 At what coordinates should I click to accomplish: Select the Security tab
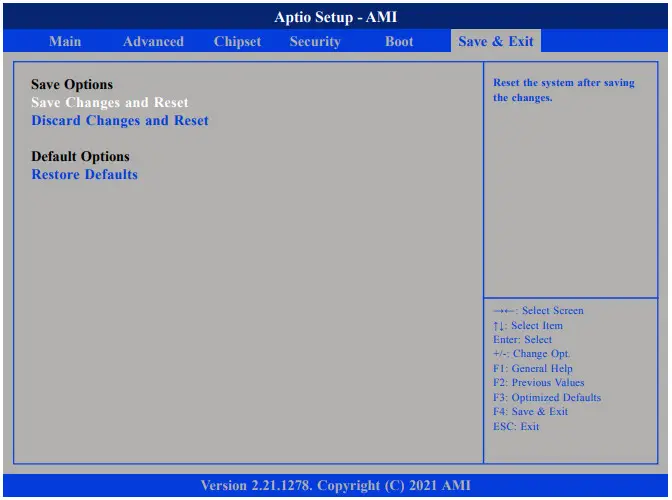click(x=315, y=41)
